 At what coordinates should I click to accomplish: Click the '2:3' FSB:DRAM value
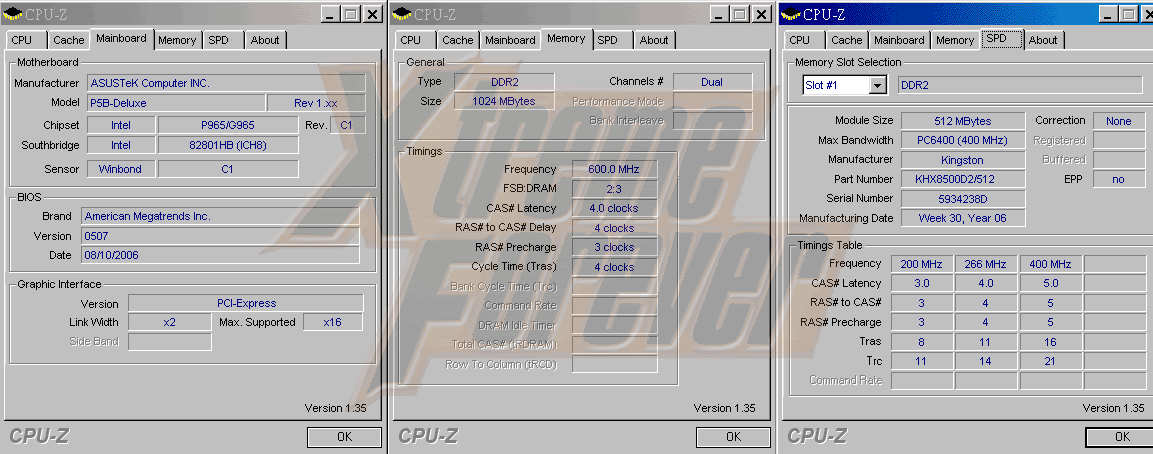pos(614,189)
